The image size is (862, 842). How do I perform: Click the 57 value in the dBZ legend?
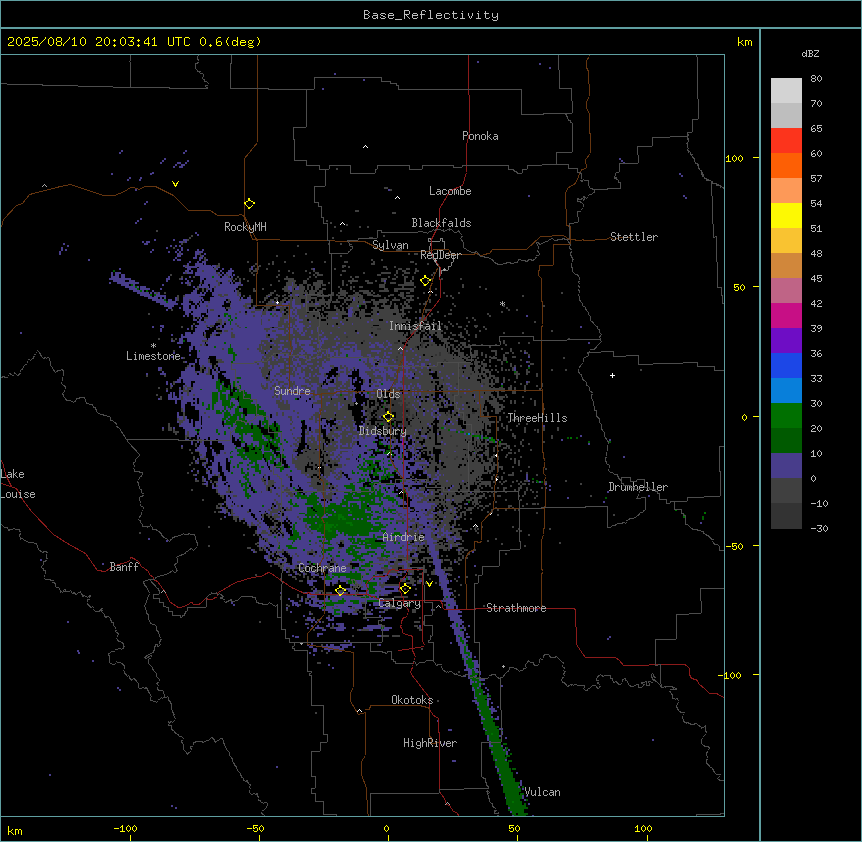[x=816, y=178]
